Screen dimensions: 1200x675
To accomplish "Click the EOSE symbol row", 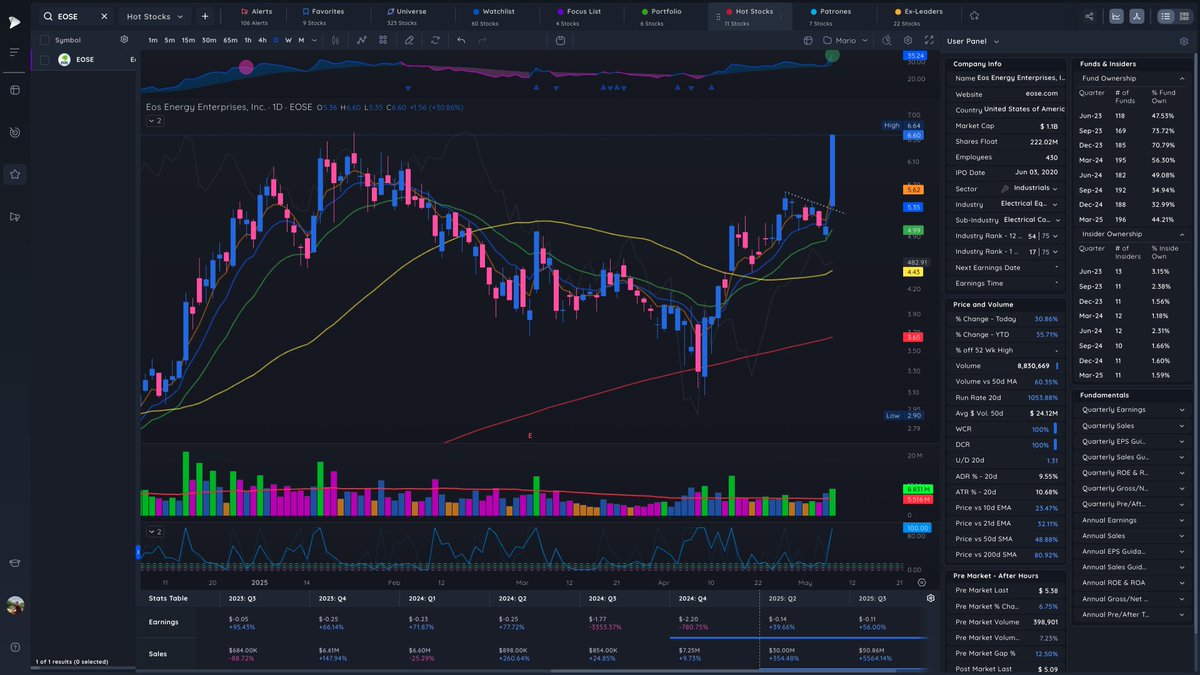I will 84,60.
